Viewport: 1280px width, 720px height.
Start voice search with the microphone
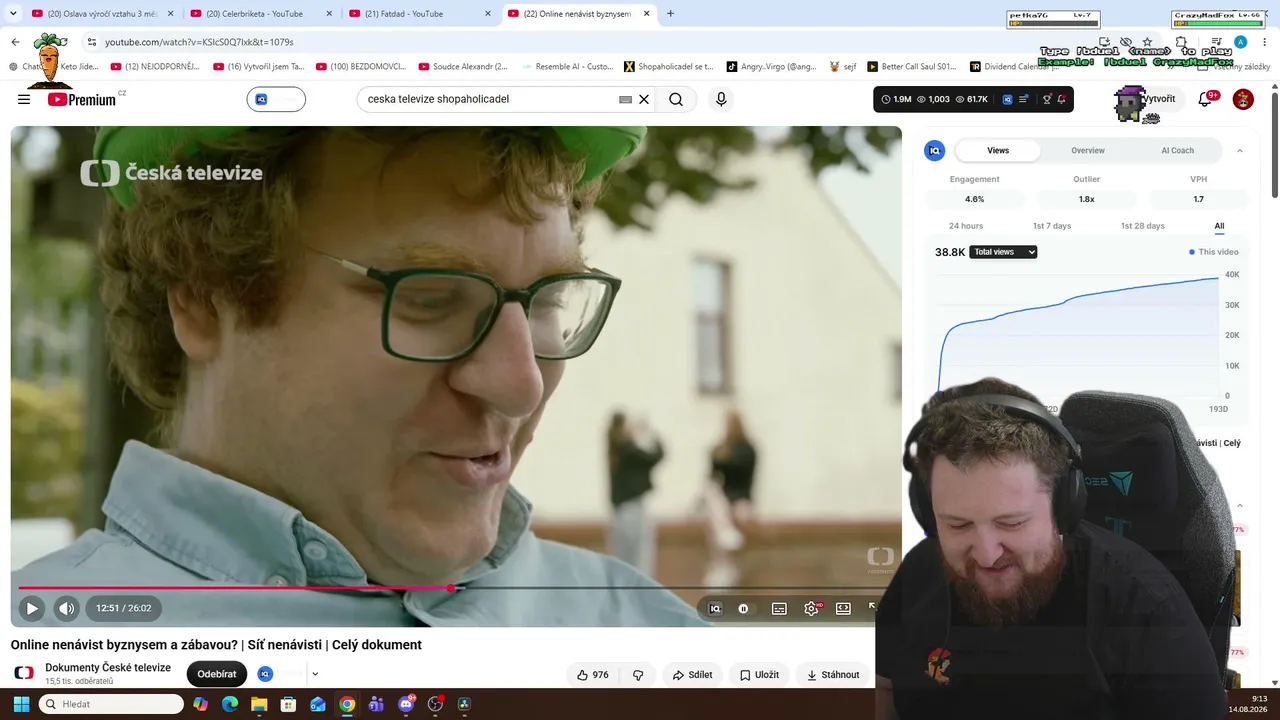coord(721,99)
